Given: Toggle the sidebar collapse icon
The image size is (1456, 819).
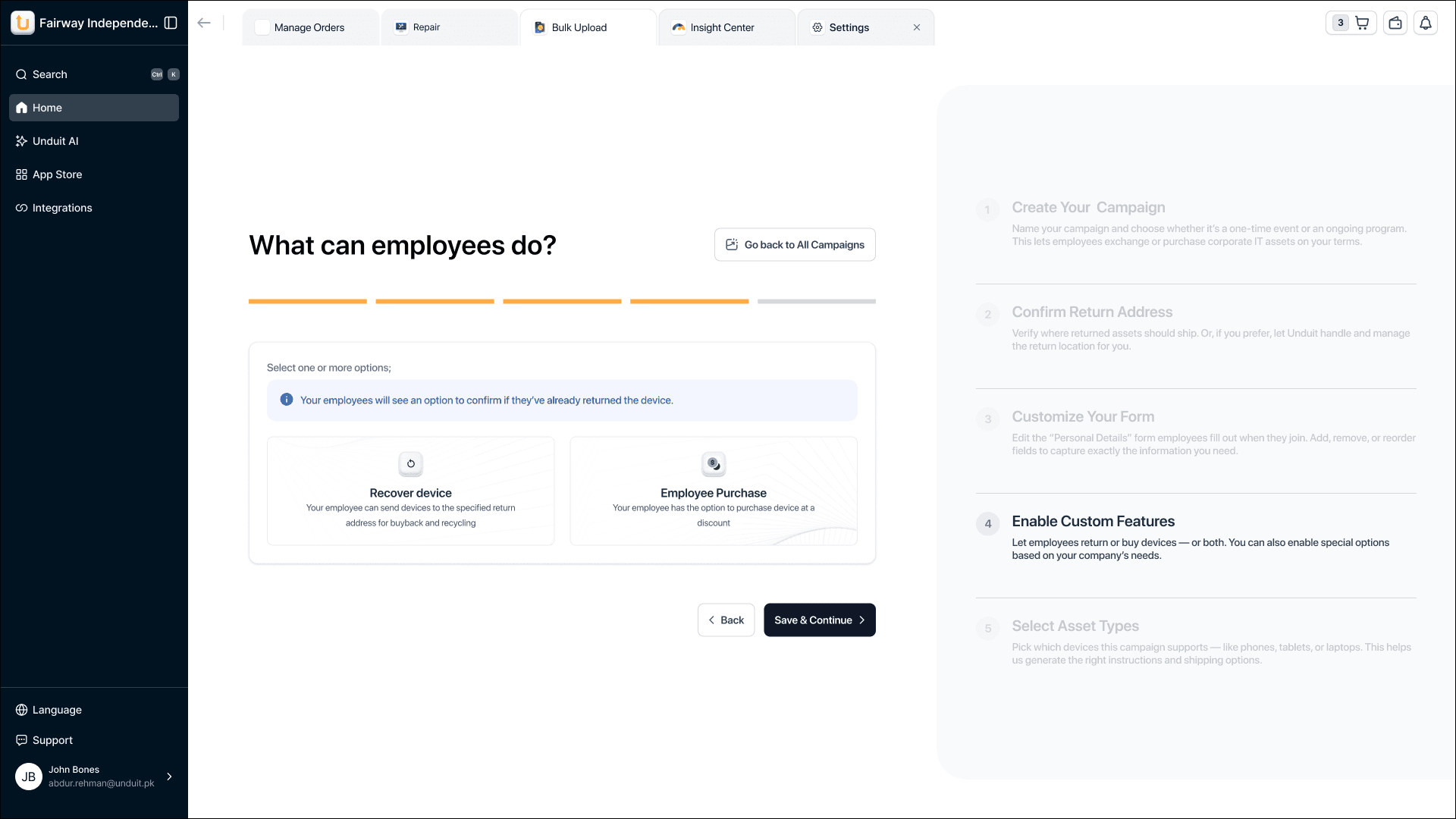Looking at the screenshot, I should [171, 23].
